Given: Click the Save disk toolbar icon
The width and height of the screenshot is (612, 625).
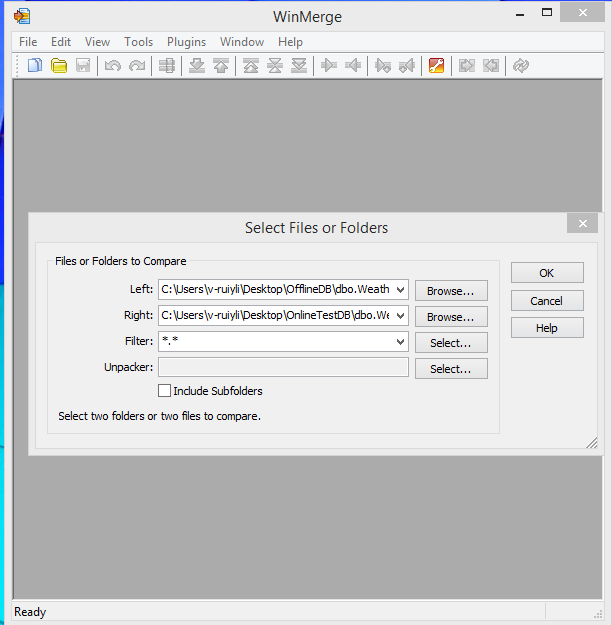Looking at the screenshot, I should tap(83, 66).
